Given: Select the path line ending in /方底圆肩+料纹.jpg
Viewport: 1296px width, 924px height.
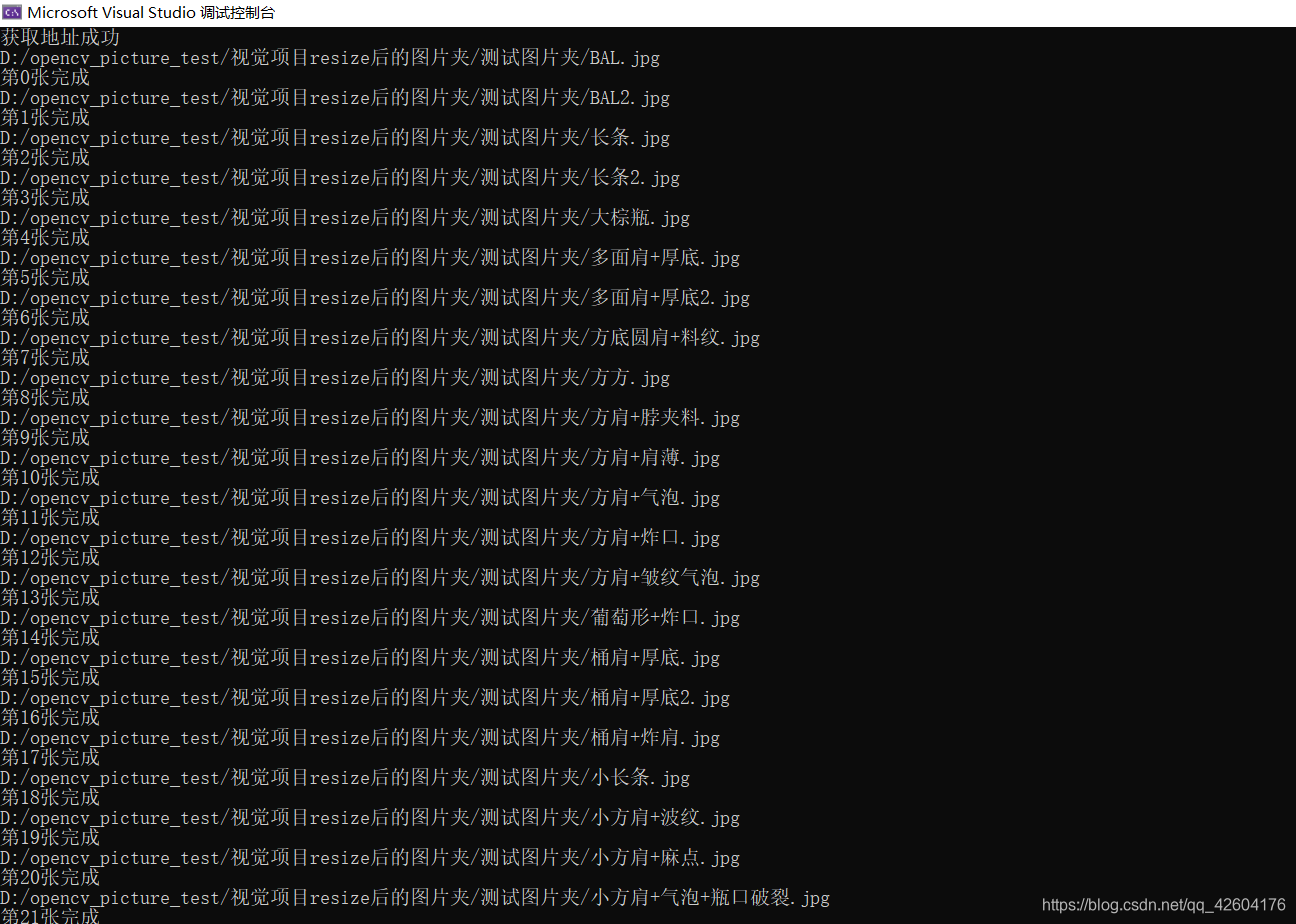Looking at the screenshot, I should click(x=380, y=338).
